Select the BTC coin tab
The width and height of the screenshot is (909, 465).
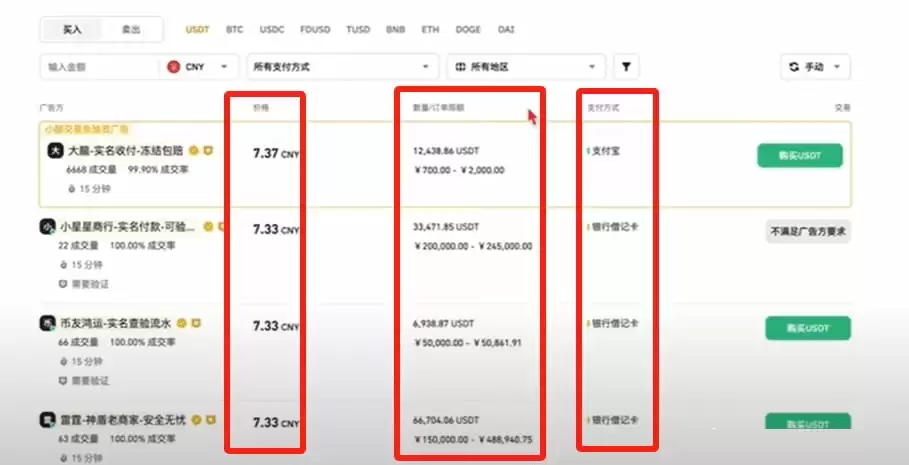click(x=235, y=30)
